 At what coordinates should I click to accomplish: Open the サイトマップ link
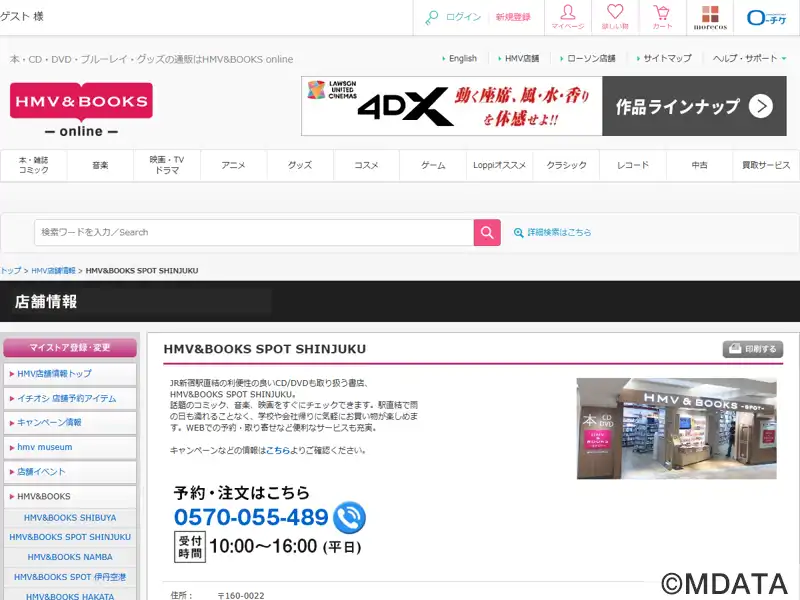tap(667, 58)
